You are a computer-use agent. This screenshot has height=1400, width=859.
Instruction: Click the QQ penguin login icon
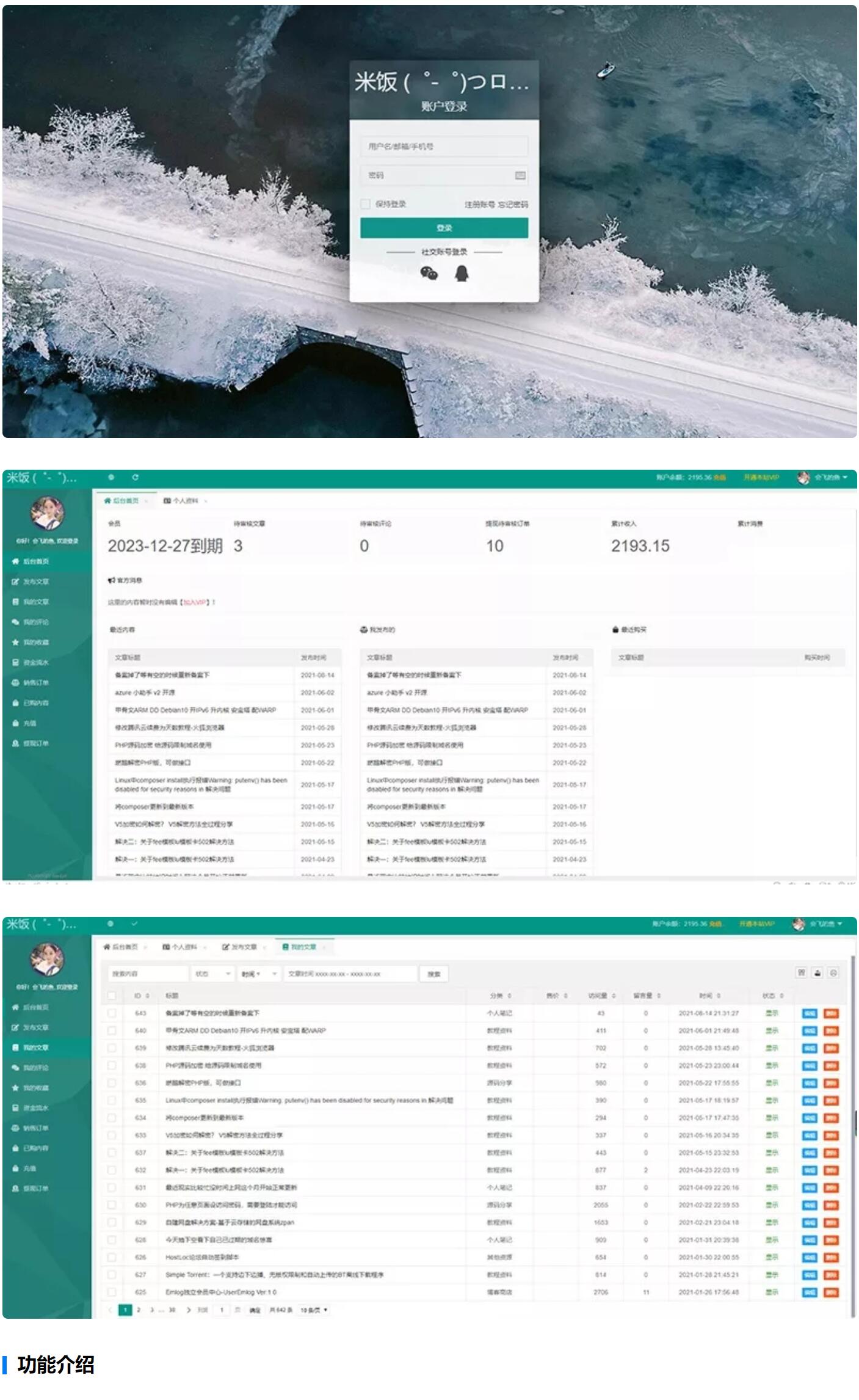click(x=462, y=273)
